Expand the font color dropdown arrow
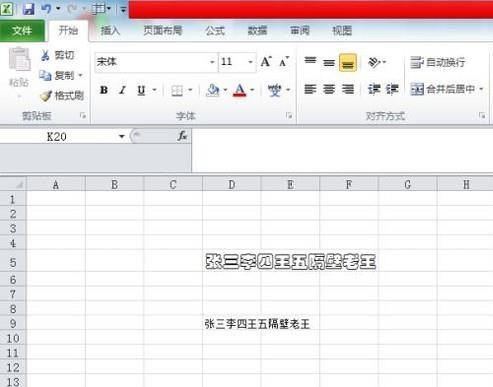493x387 pixels. coord(252,90)
